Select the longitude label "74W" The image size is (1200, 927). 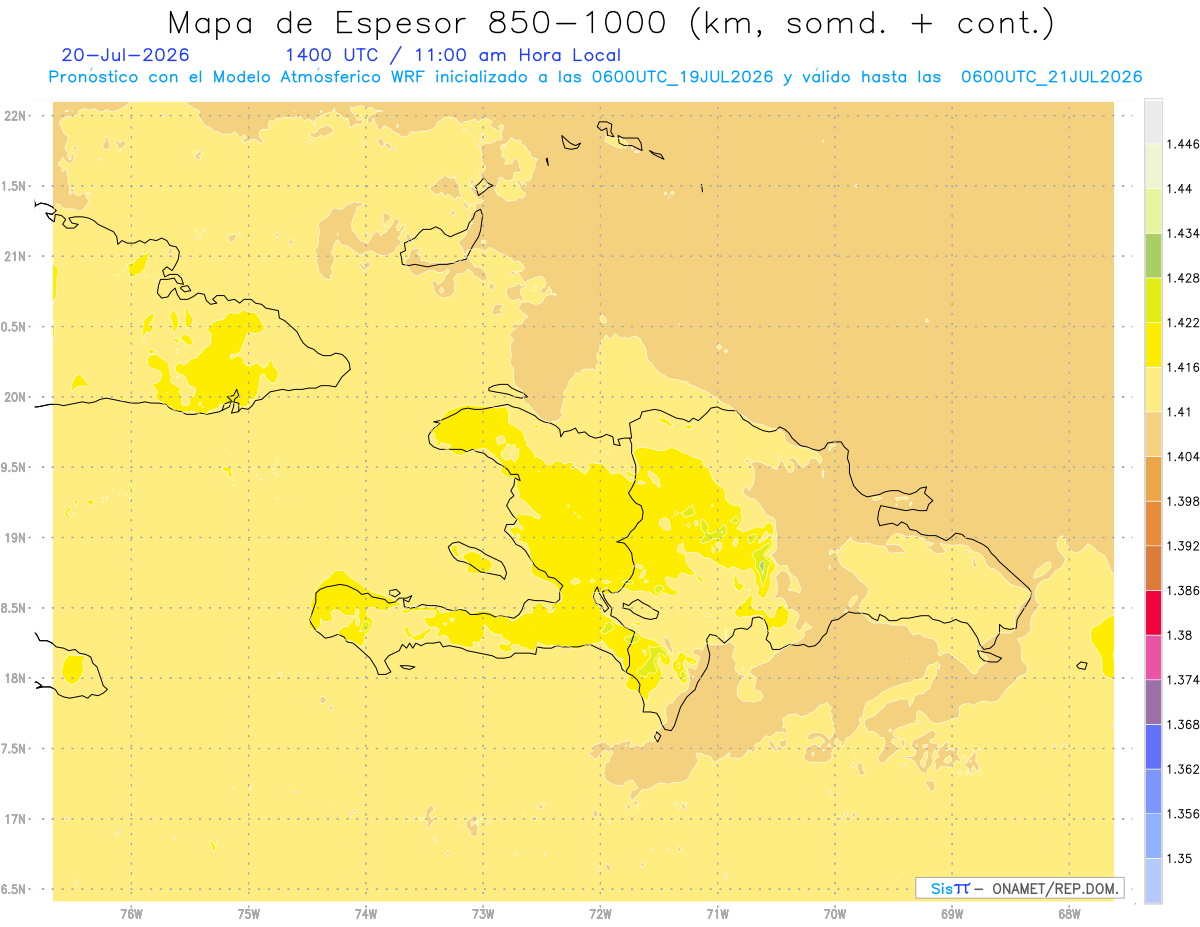tap(366, 914)
